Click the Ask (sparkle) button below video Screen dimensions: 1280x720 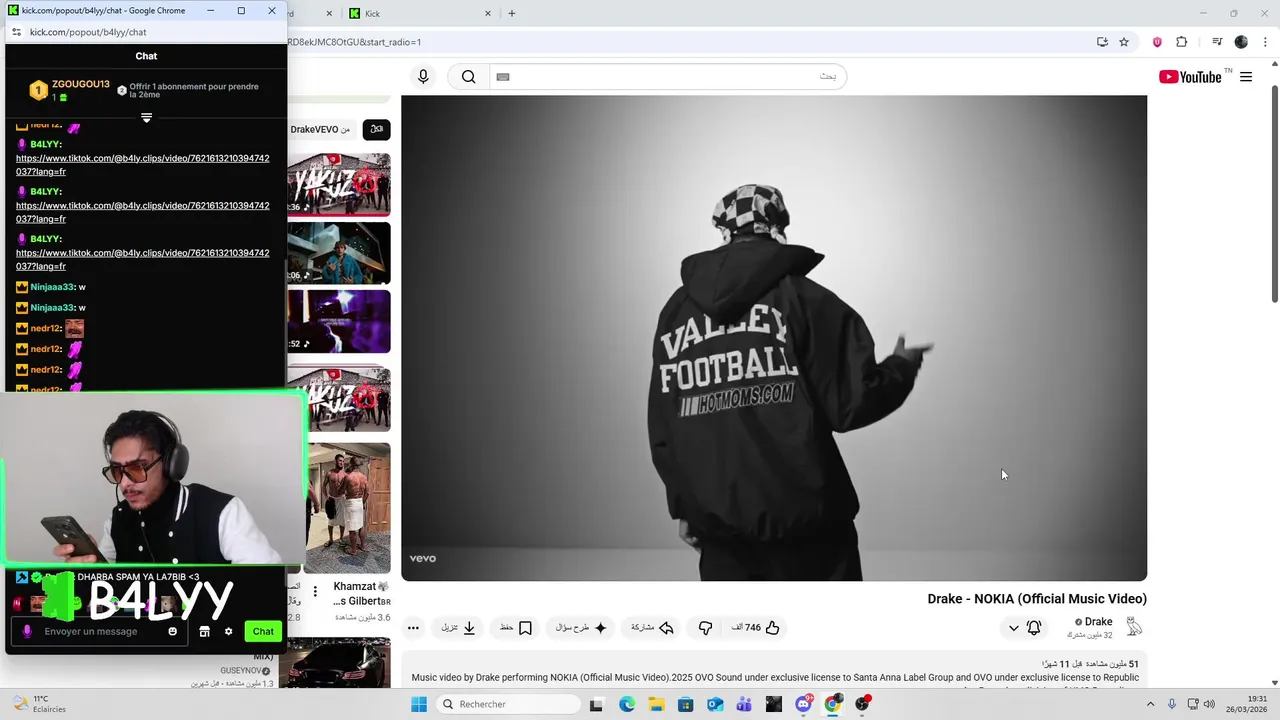click(x=582, y=628)
